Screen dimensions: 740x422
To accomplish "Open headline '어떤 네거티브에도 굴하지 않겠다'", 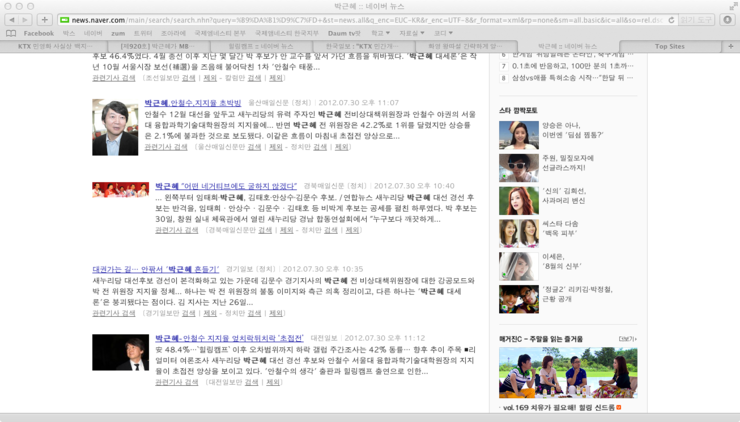I will [226, 186].
